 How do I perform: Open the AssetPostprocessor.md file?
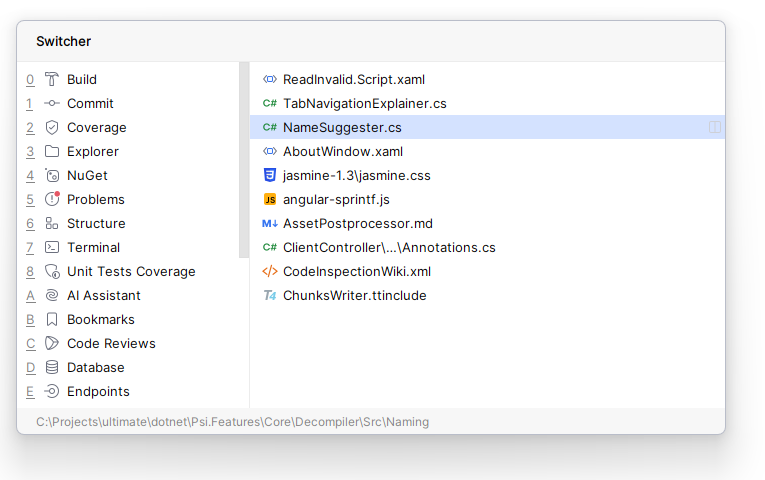(x=357, y=224)
